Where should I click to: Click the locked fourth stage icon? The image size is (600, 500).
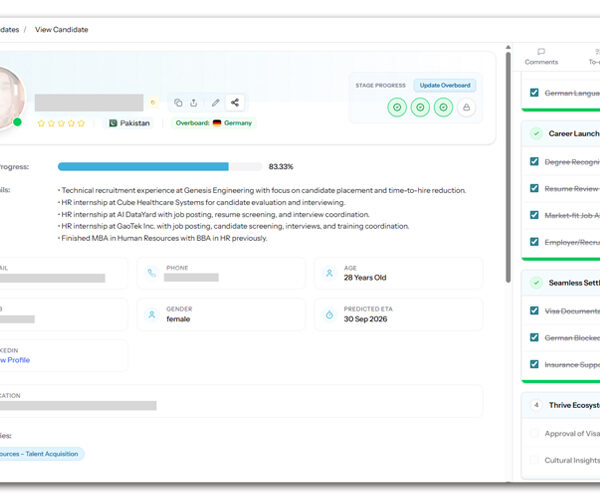pos(466,107)
